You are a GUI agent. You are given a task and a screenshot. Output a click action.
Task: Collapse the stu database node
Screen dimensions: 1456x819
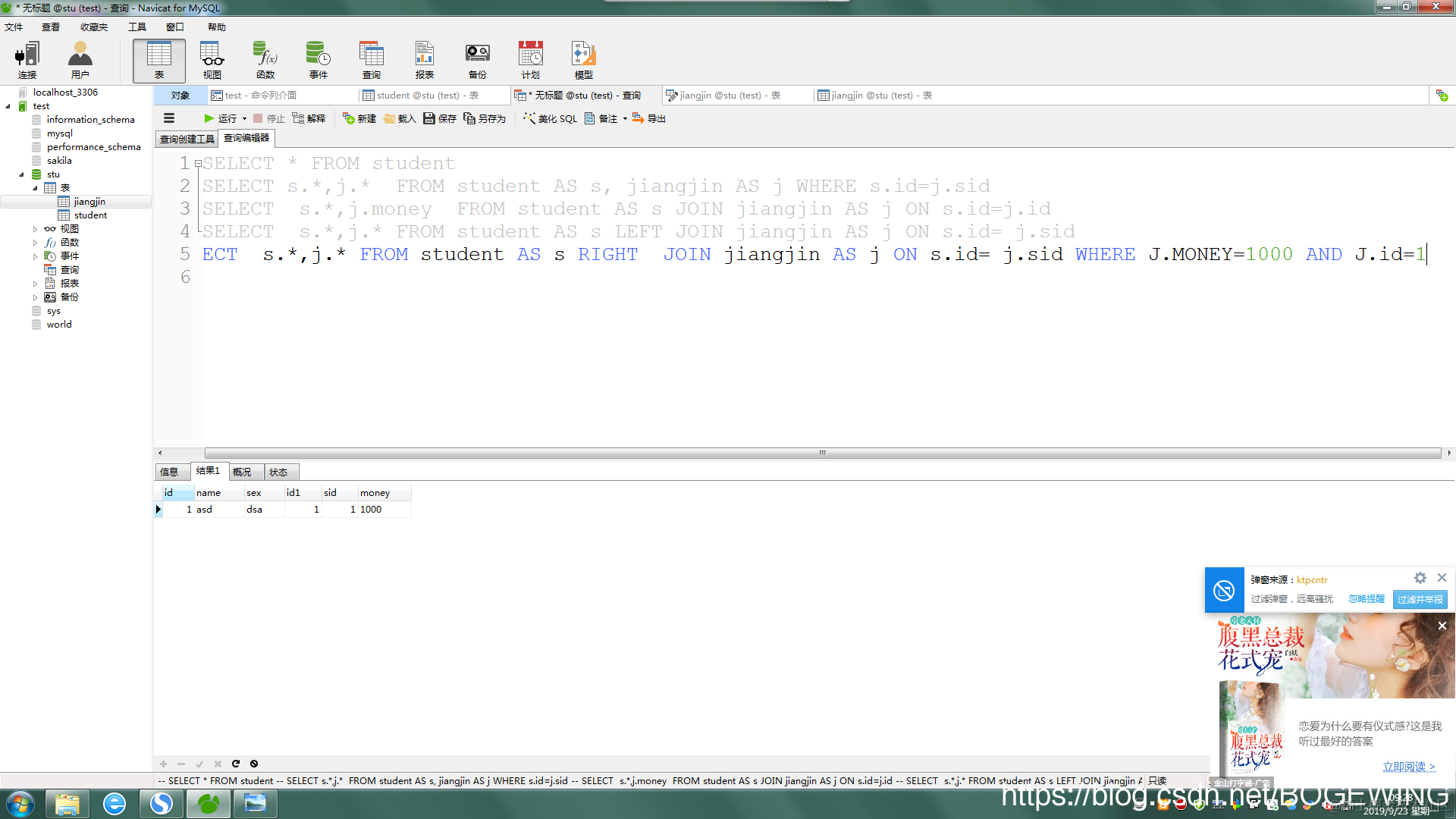coord(21,174)
